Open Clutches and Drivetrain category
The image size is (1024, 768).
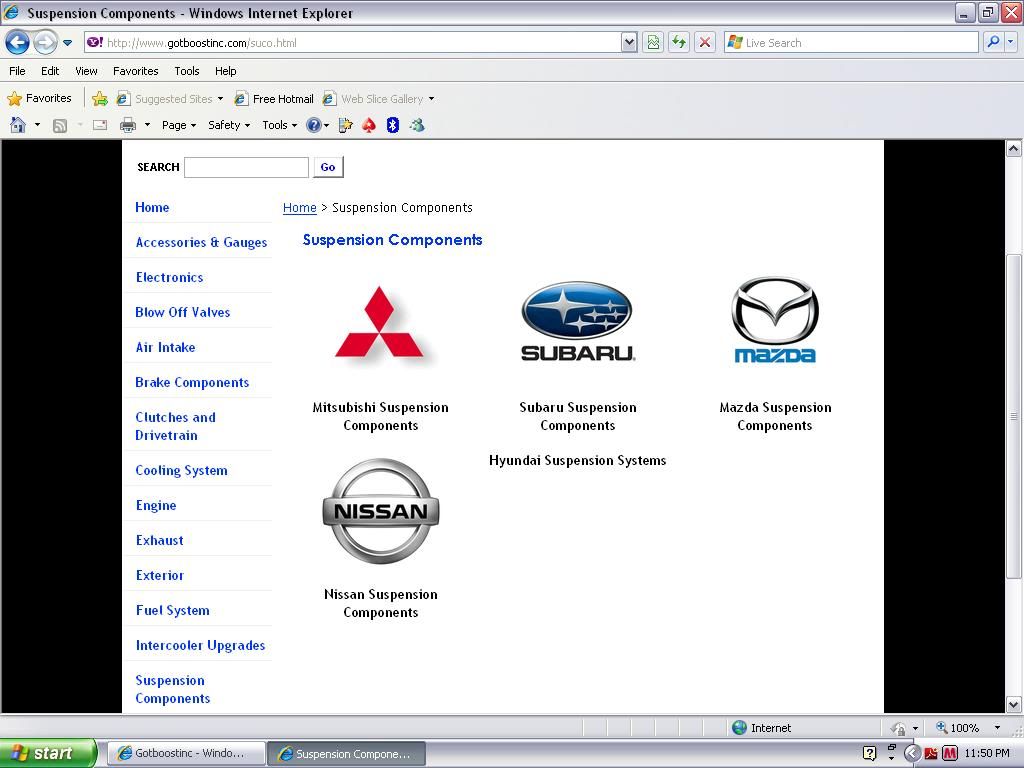click(175, 426)
